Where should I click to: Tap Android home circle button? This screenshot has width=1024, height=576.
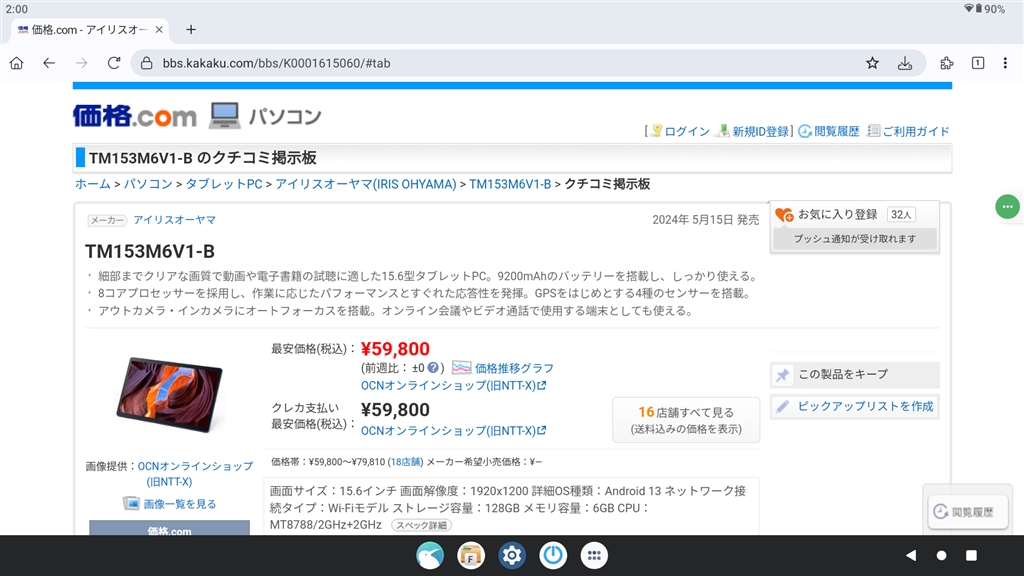941,555
